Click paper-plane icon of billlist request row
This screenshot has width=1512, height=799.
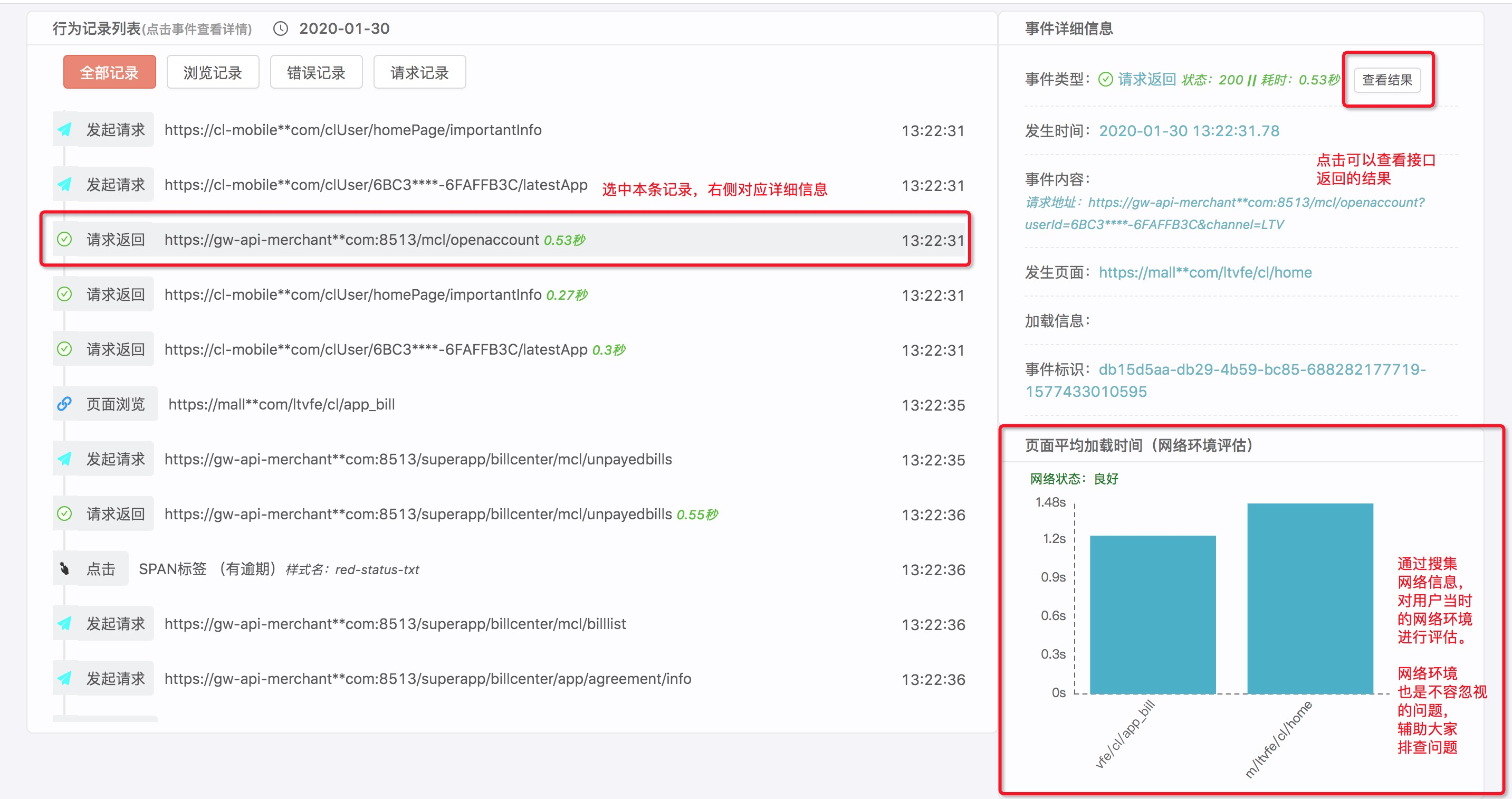point(64,623)
